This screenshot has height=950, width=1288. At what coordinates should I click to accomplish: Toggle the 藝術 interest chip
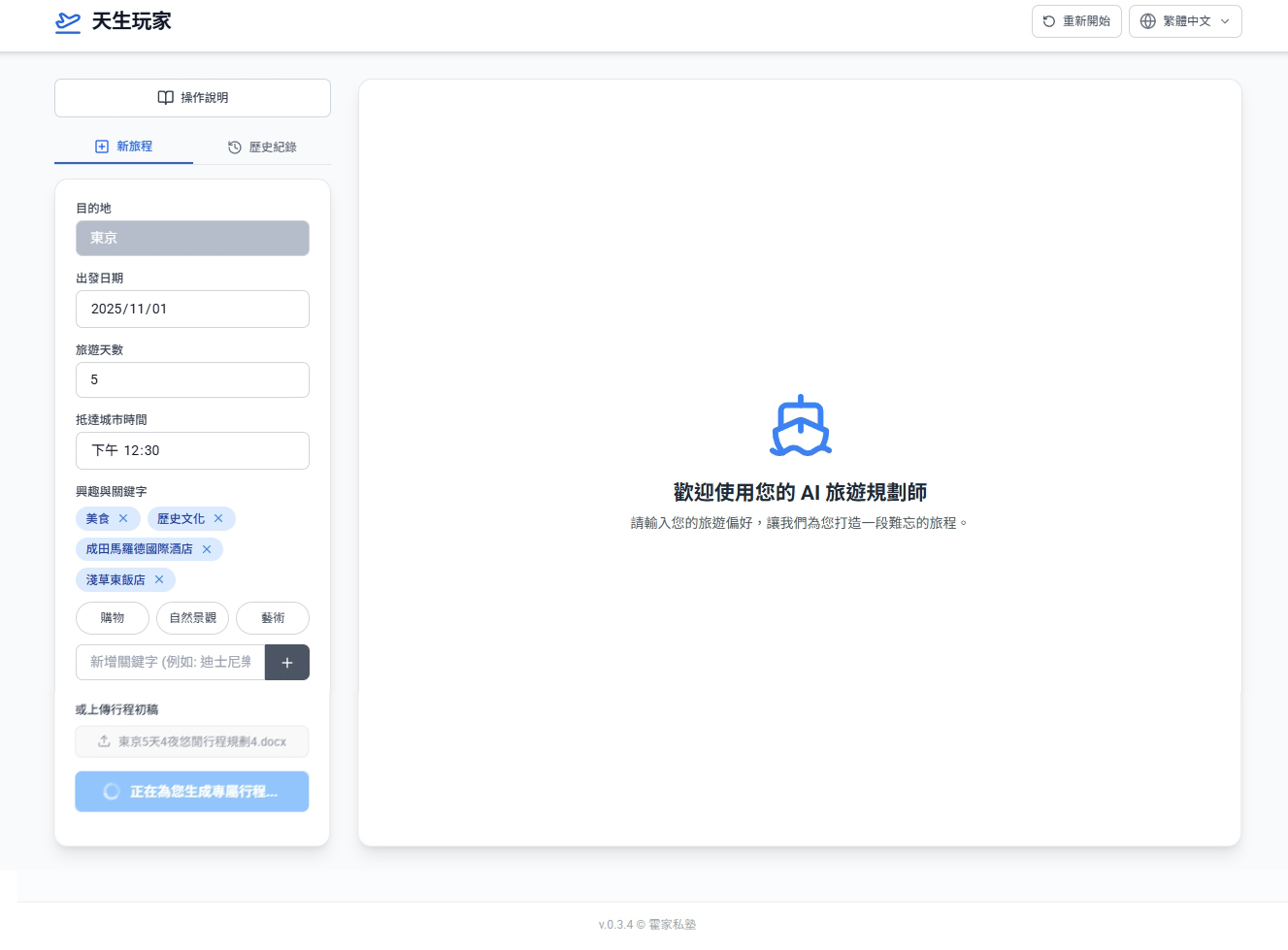click(273, 618)
